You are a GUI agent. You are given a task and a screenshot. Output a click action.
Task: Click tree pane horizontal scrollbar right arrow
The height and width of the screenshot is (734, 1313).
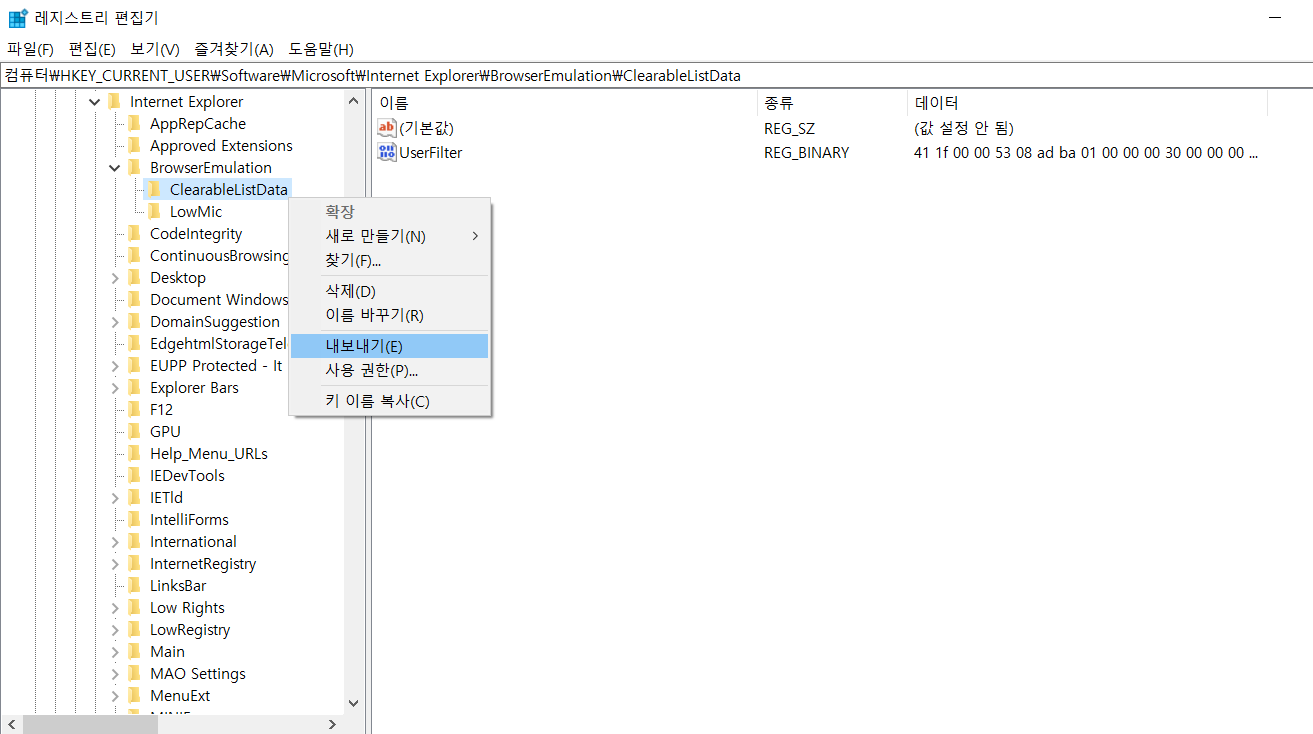click(333, 724)
